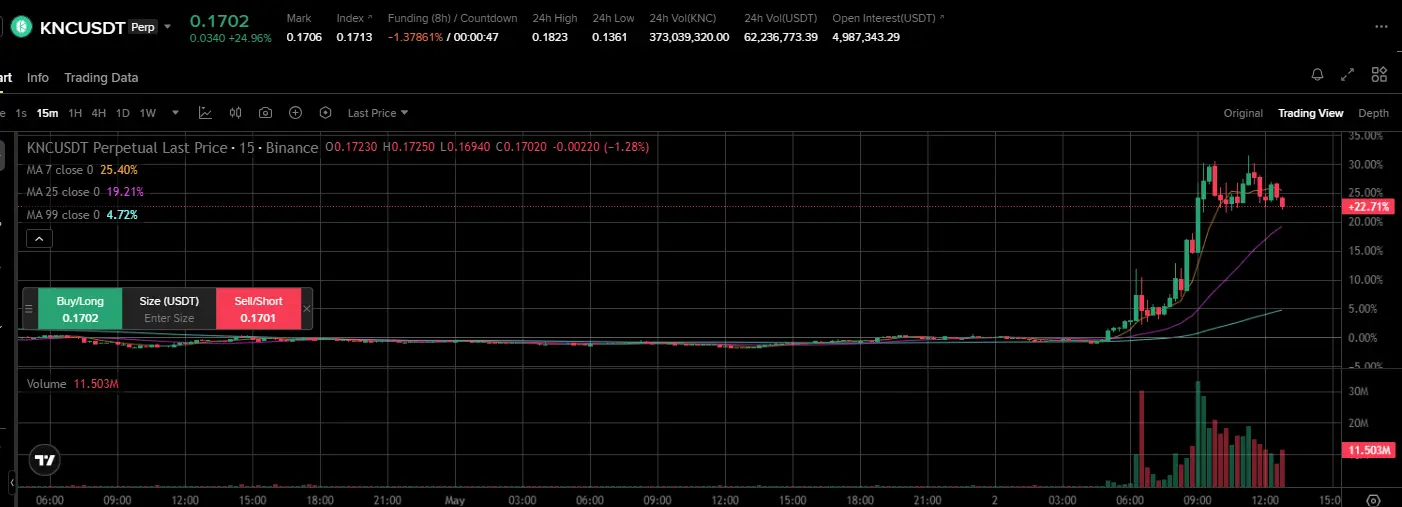This screenshot has width=1402, height=507.
Task: Switch to the Trading Data tab
Action: 101,77
